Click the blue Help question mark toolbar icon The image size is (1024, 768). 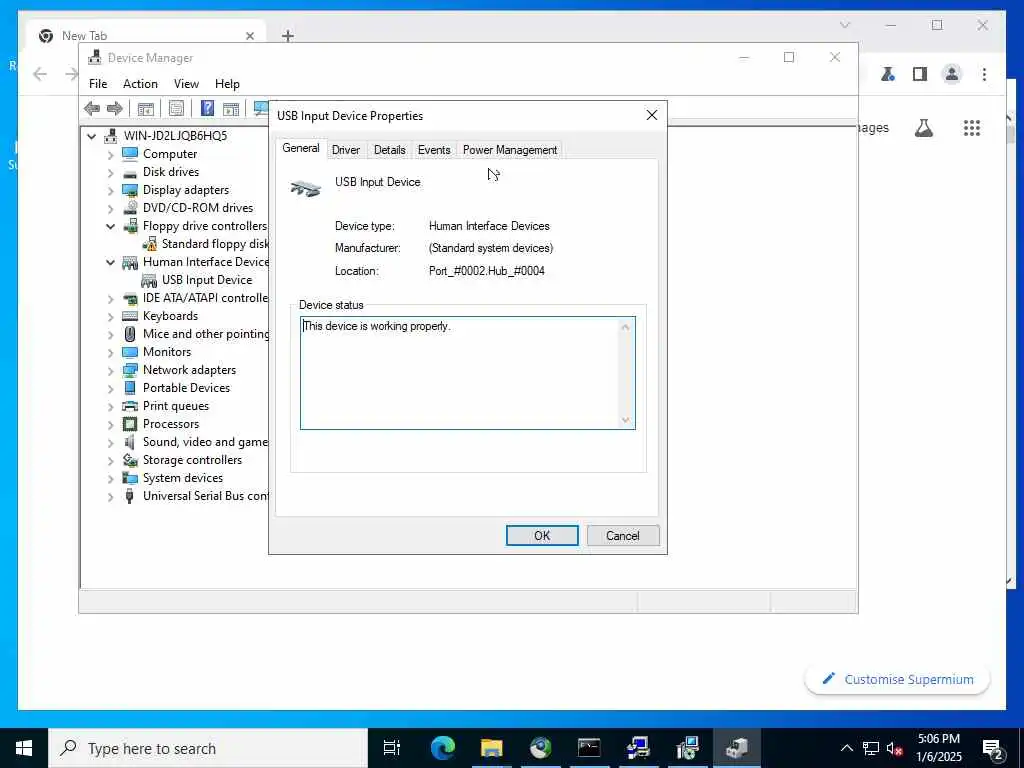pos(207,108)
